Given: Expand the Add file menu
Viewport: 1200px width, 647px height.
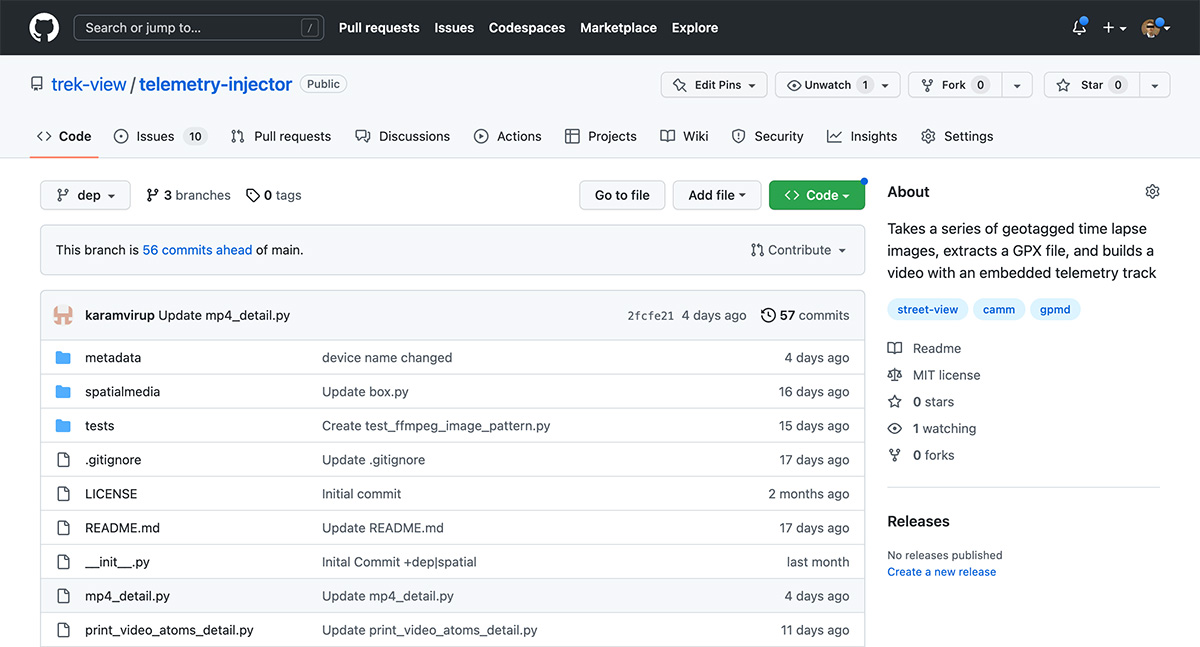Looking at the screenshot, I should tap(716, 195).
